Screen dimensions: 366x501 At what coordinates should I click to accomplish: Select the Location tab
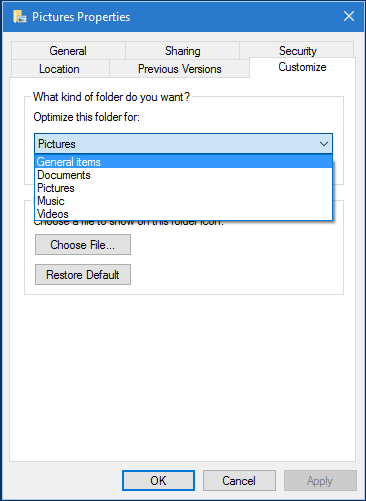pos(59,69)
